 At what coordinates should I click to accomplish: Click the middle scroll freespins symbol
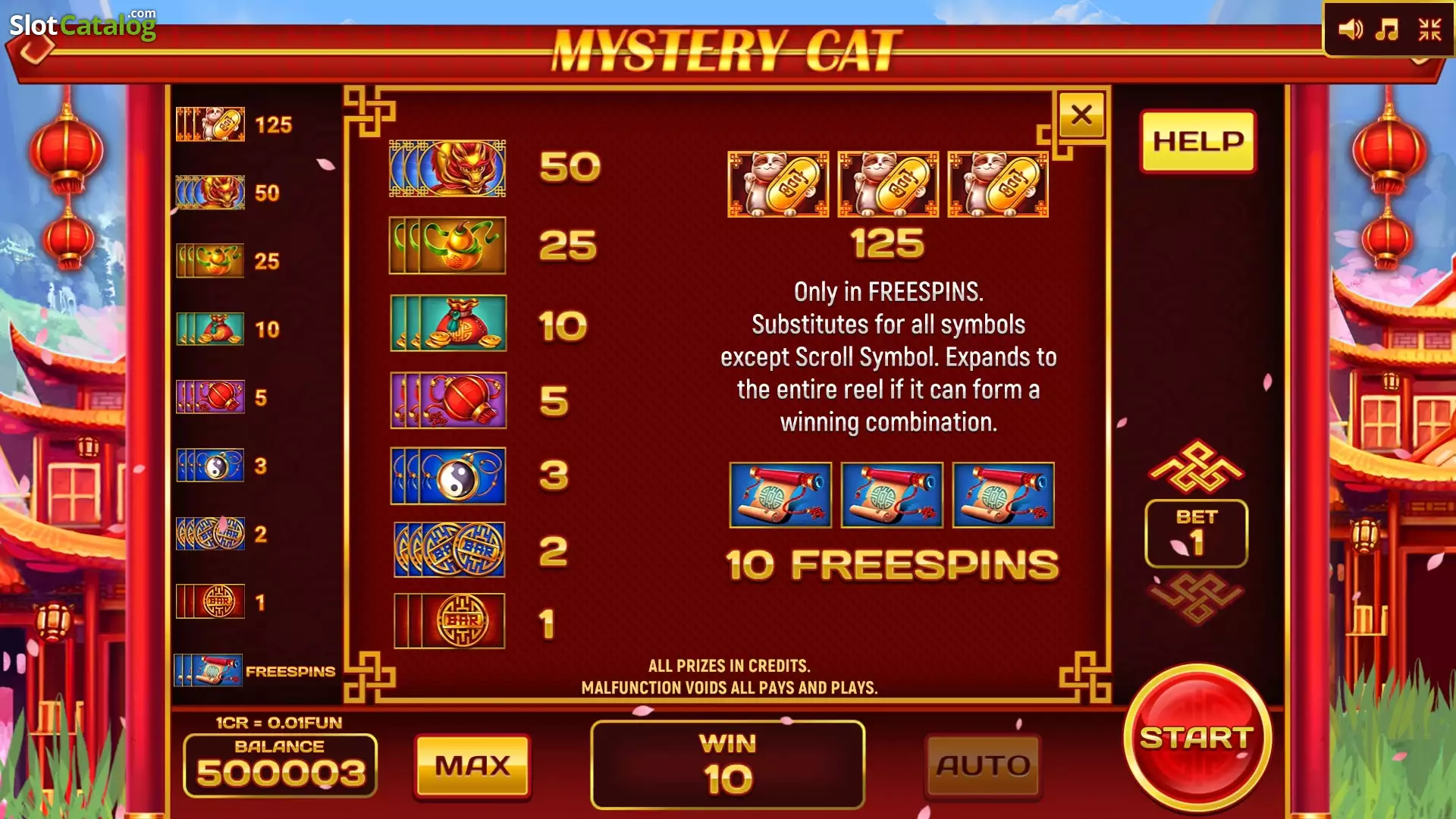[892, 495]
